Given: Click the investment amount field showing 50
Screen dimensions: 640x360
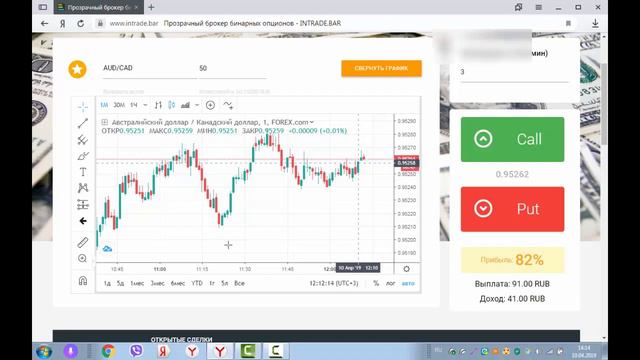Looking at the screenshot, I should (x=233, y=68).
